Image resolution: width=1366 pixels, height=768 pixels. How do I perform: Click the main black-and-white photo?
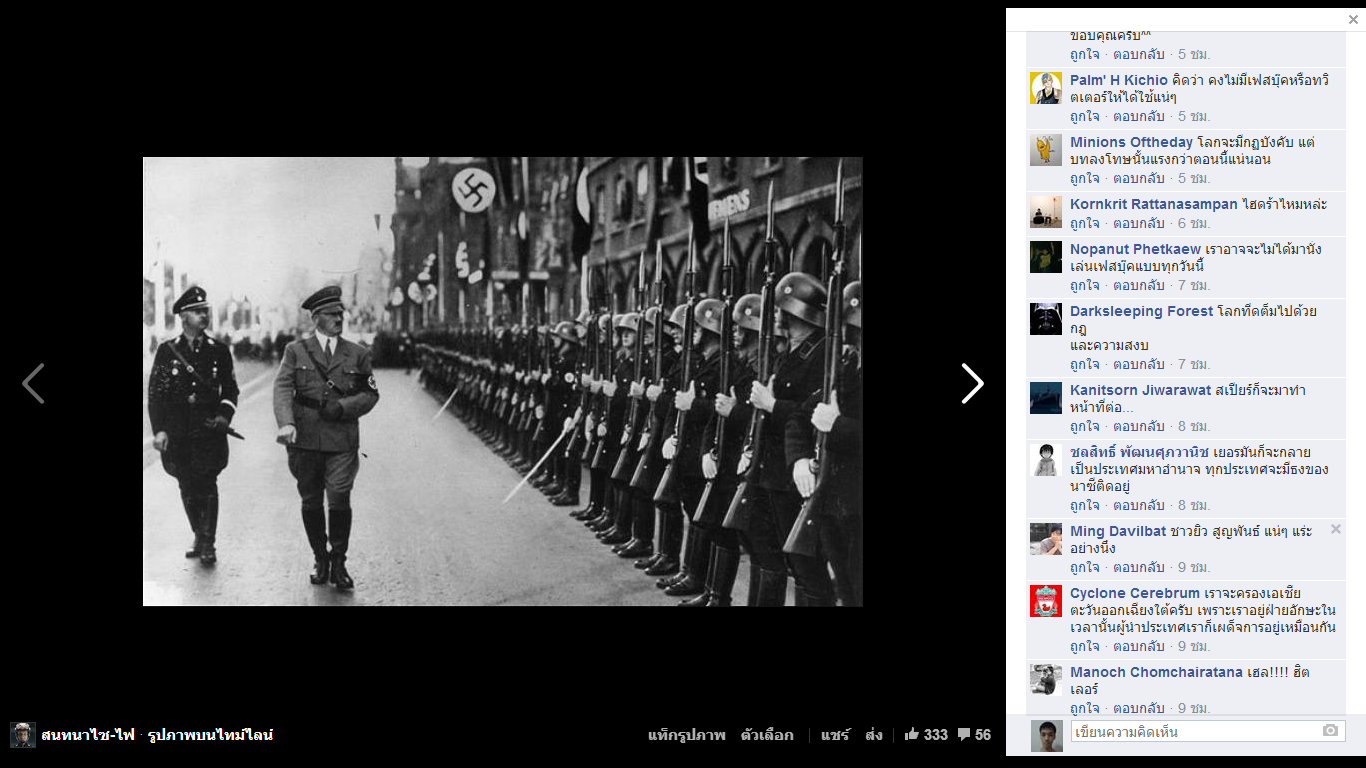click(x=503, y=381)
